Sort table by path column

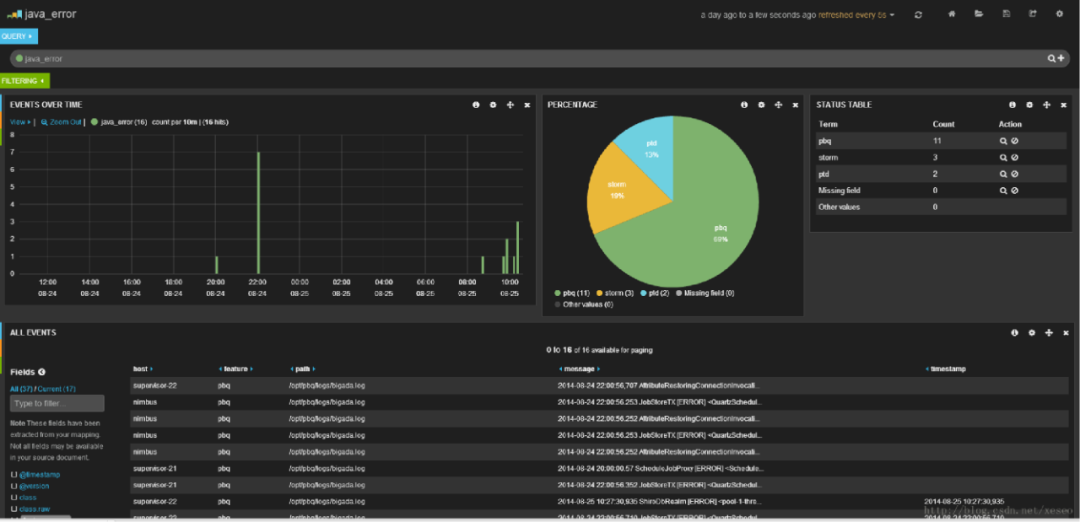click(302, 369)
